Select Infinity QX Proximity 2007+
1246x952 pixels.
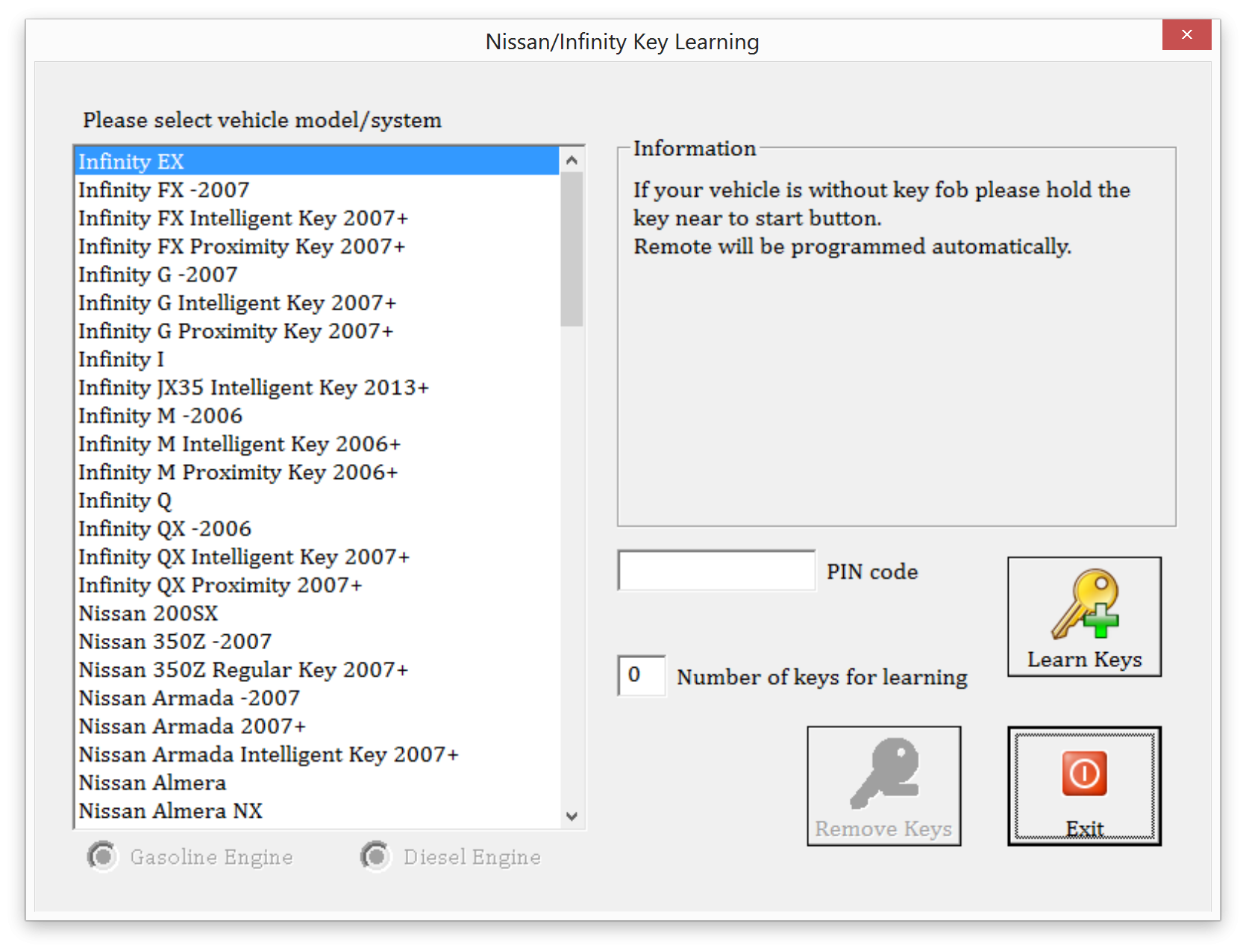317,585
